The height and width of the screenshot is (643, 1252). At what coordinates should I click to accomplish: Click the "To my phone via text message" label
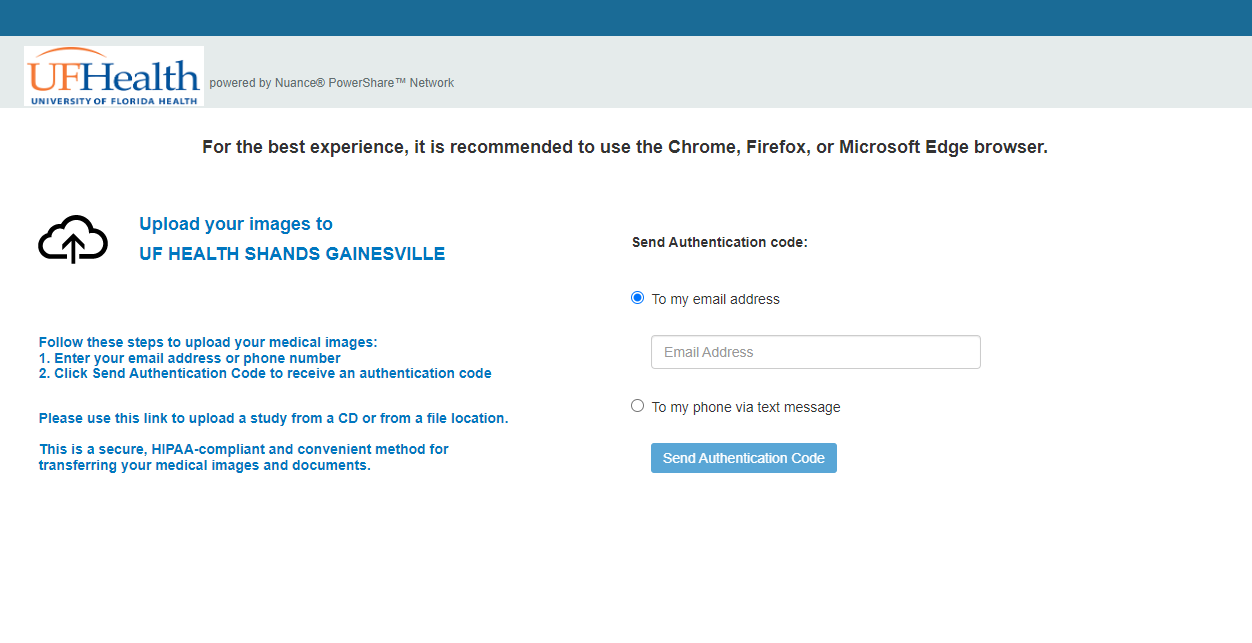click(x=746, y=407)
